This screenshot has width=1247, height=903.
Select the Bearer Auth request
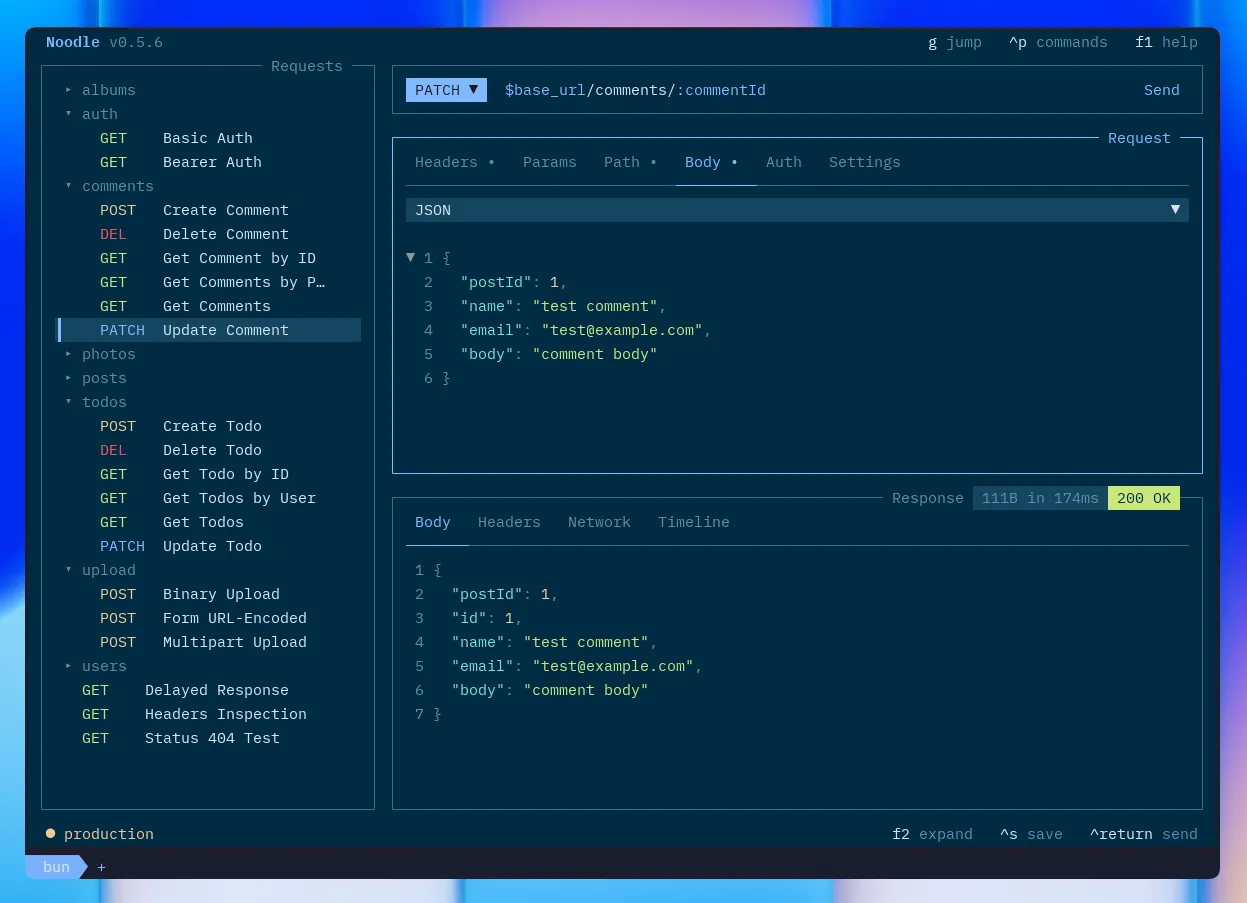[208, 162]
